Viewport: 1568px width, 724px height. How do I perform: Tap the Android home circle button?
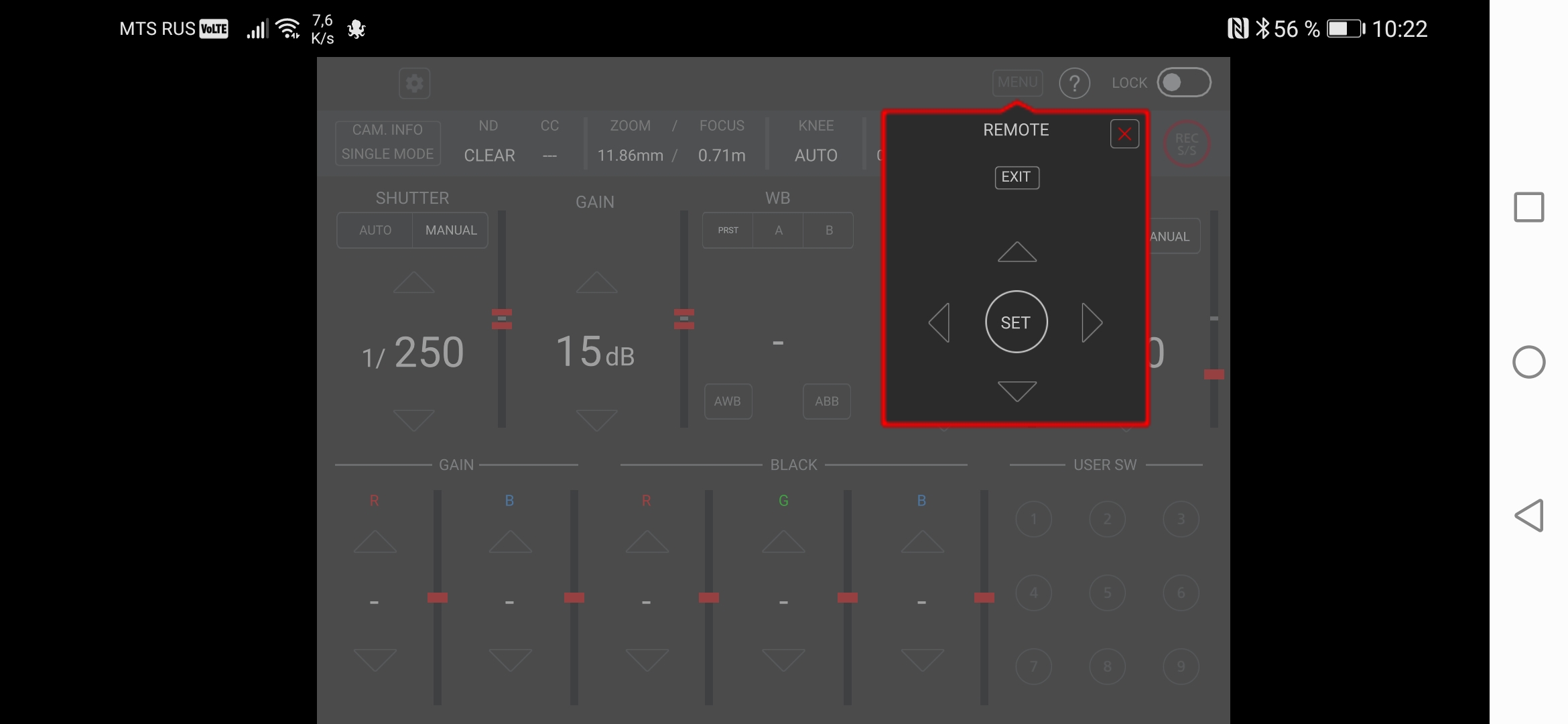click(1528, 363)
